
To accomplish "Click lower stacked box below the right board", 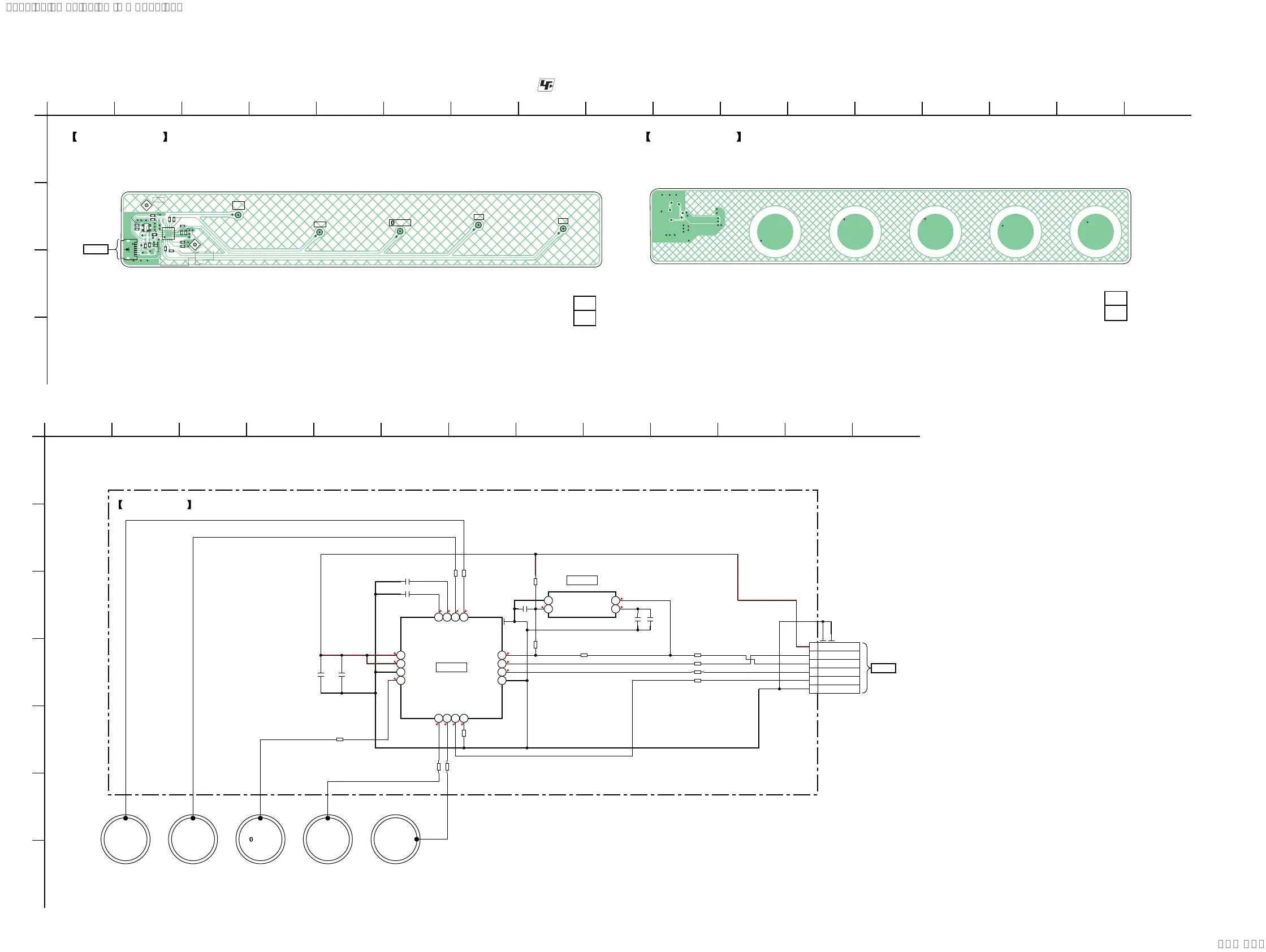I will (x=1116, y=313).
